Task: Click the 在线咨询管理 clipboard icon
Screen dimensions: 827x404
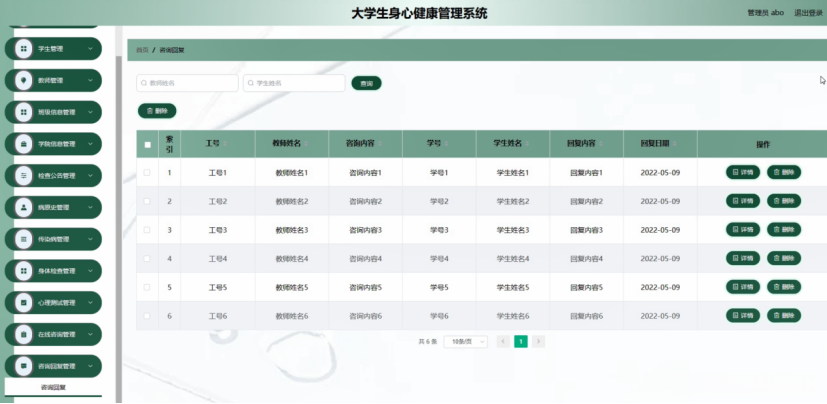Action: [23, 334]
